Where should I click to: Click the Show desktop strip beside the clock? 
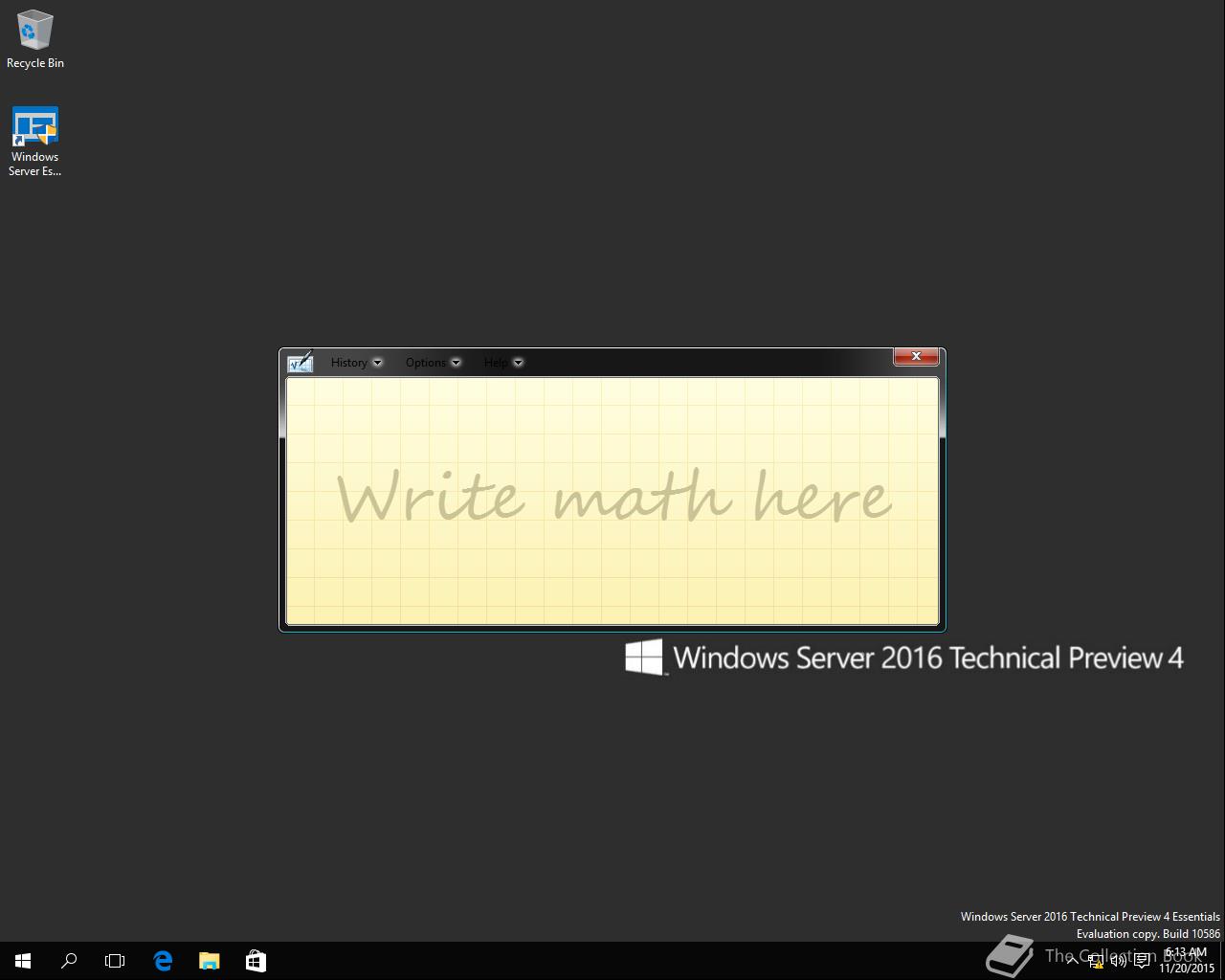coord(1222,961)
